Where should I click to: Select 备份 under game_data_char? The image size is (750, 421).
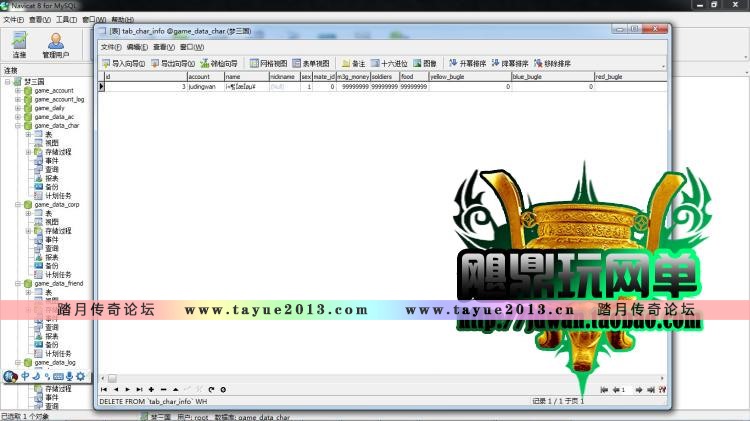52,187
